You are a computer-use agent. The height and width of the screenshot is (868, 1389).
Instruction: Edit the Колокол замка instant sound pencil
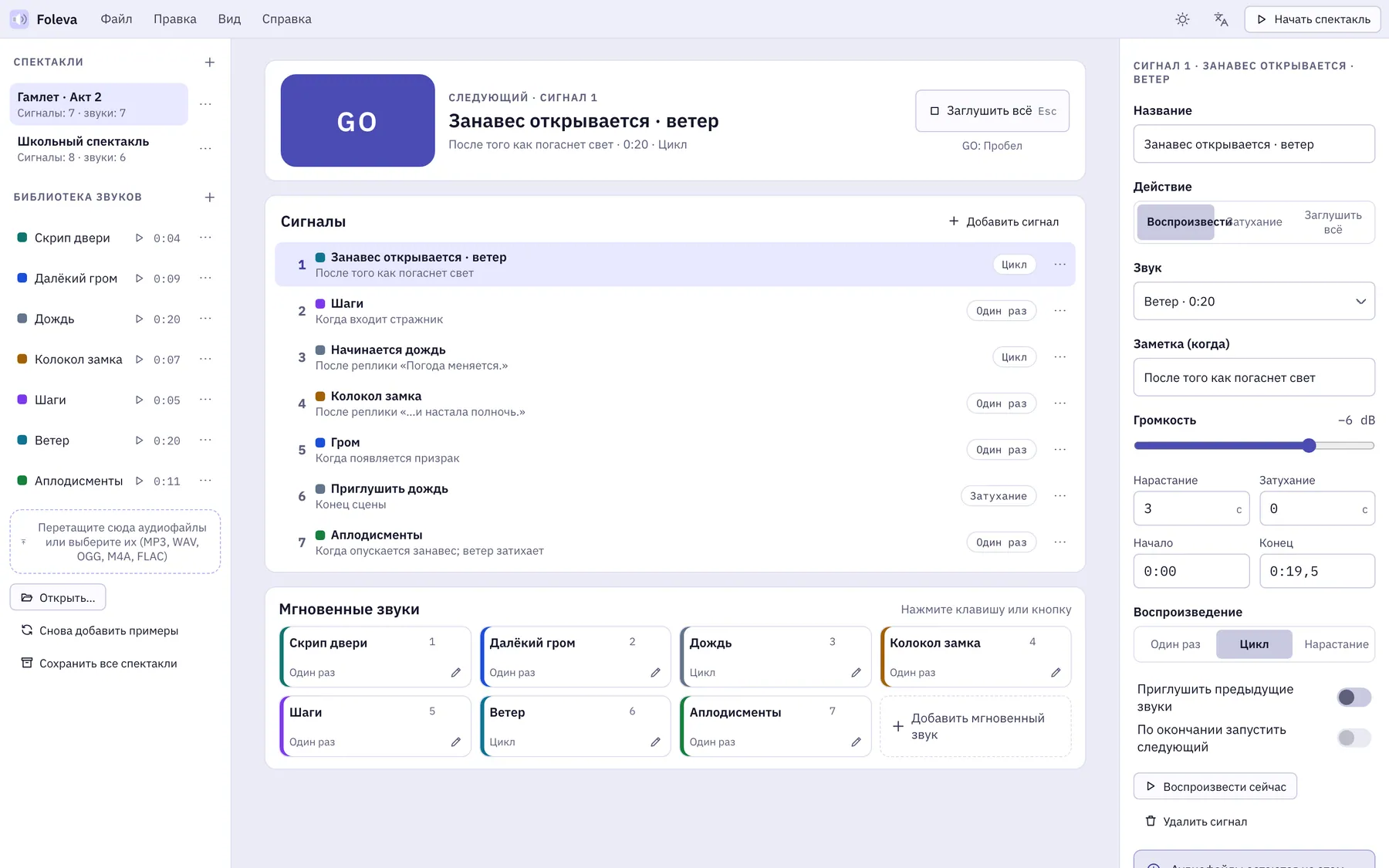(x=1056, y=673)
